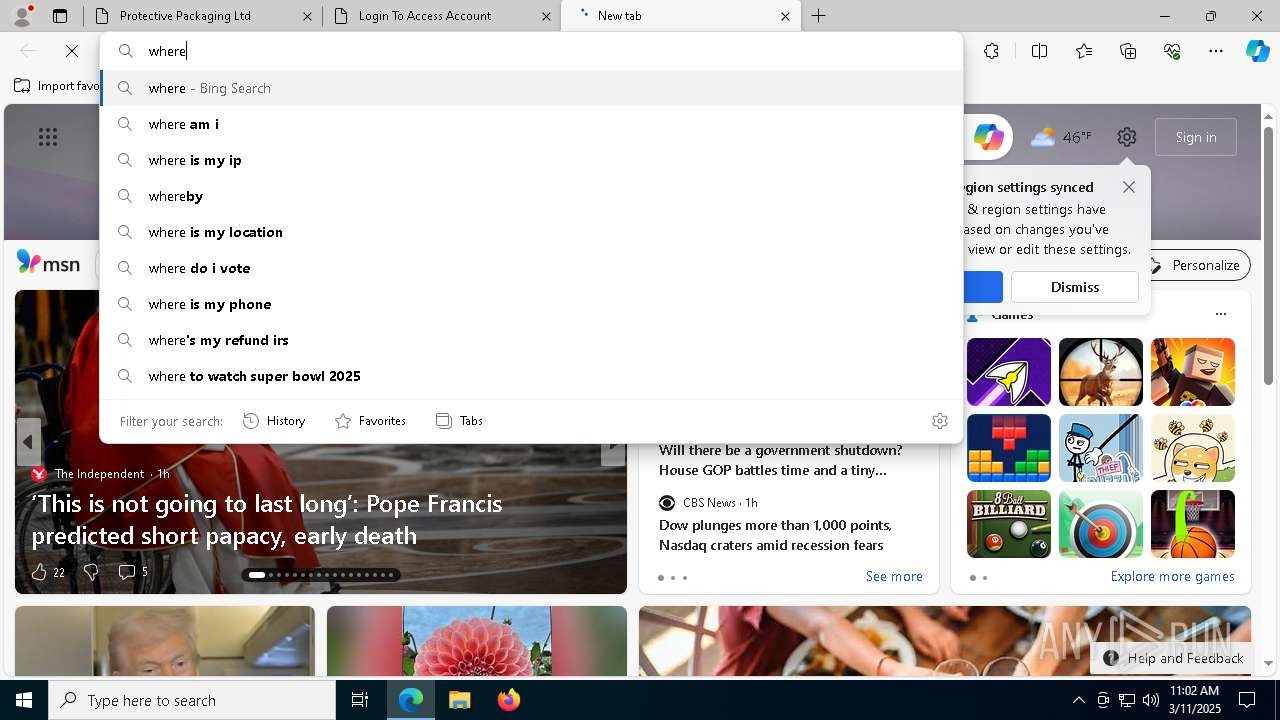Open the Extensions puzzle icon
Image resolution: width=1280 pixels, height=720 pixels.
point(991,51)
